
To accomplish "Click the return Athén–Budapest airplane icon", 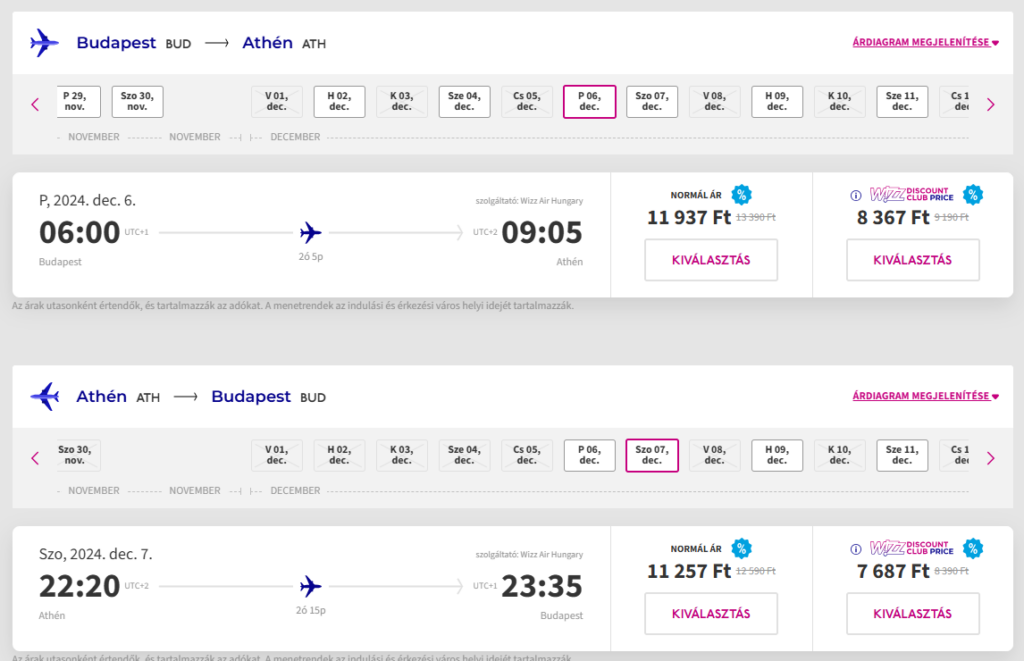I will [x=44, y=396].
